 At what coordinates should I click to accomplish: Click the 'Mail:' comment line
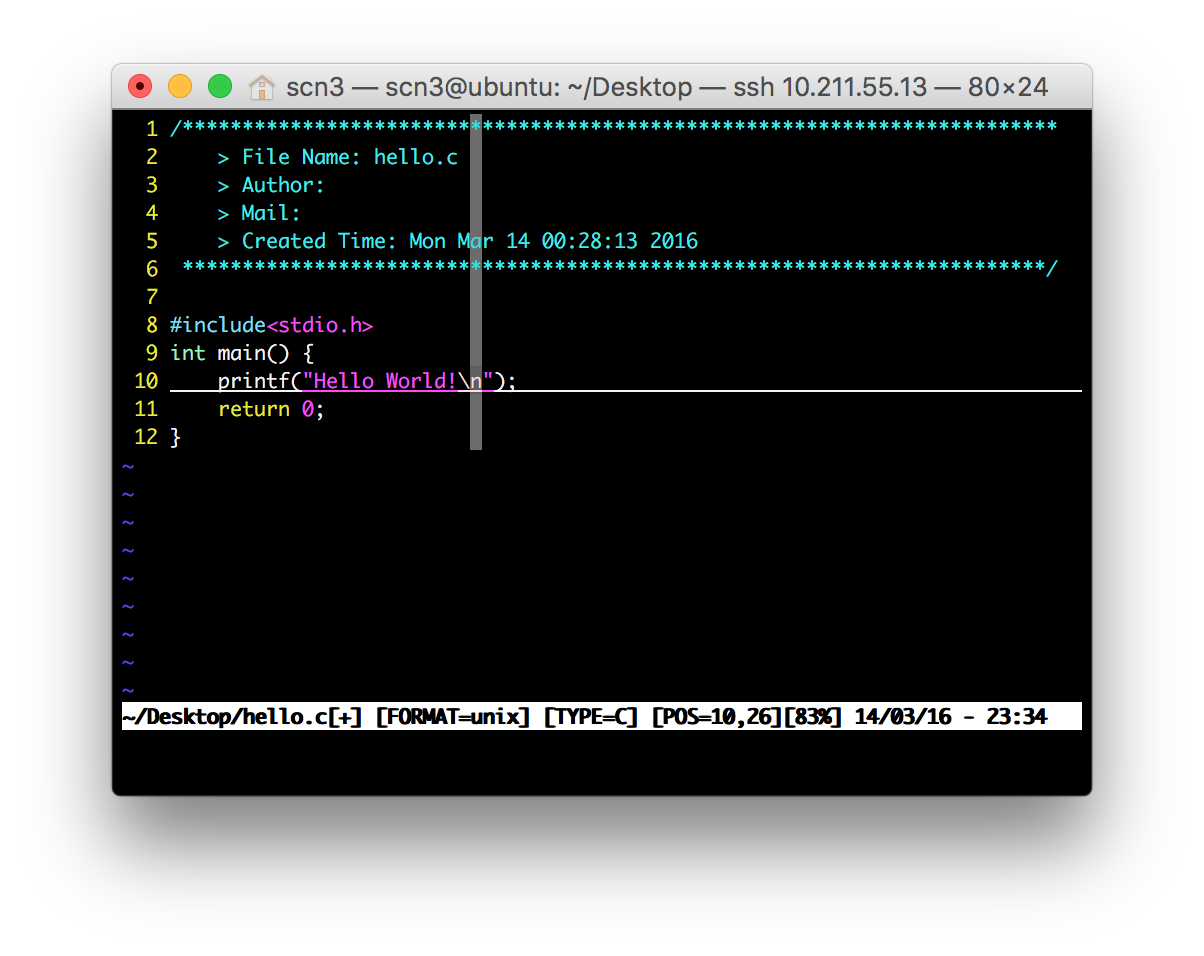click(x=260, y=213)
